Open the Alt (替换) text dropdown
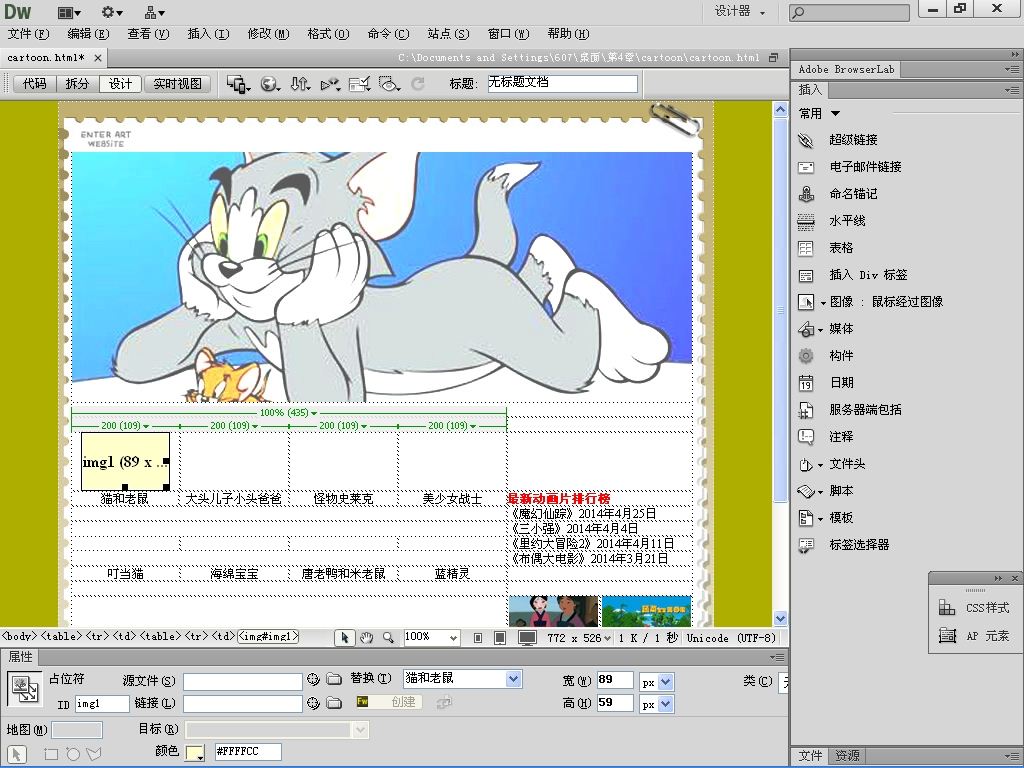Image resolution: width=1024 pixels, height=768 pixels. point(514,679)
